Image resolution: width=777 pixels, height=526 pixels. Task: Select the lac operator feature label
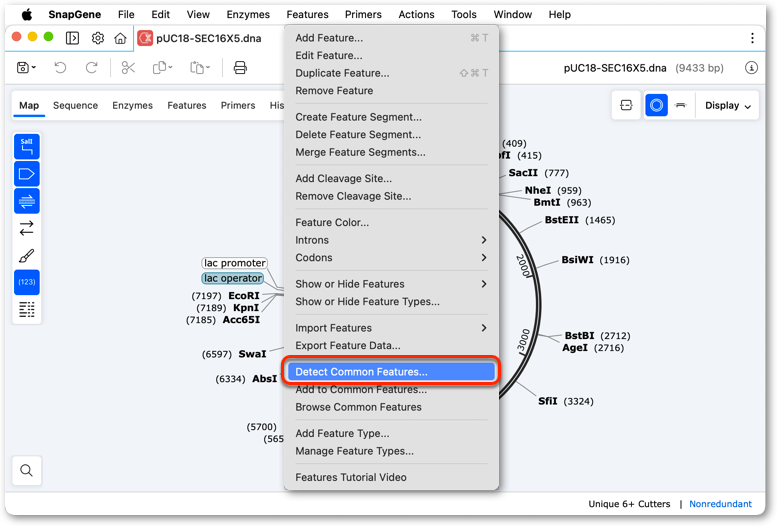pyautogui.click(x=232, y=278)
